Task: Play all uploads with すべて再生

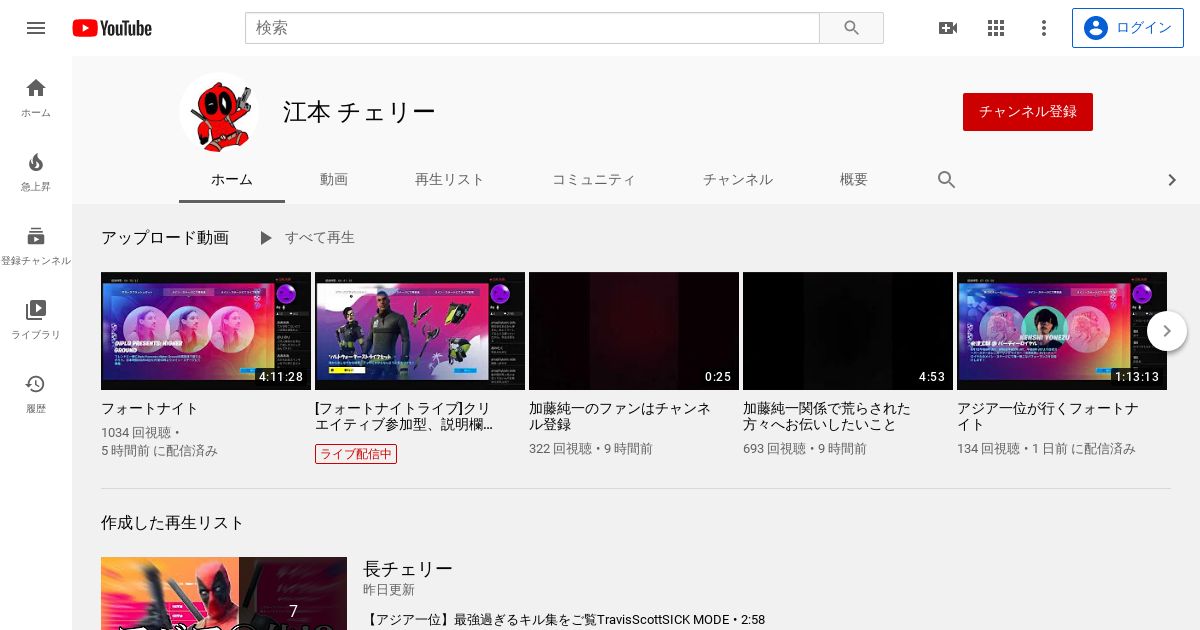Action: pos(306,238)
